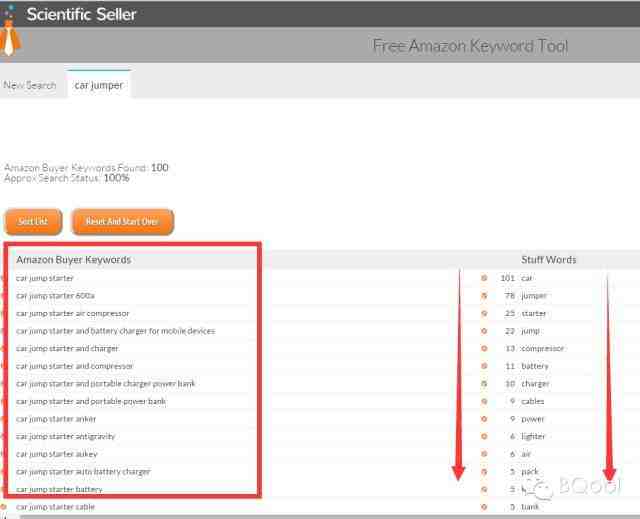This screenshot has height=519, width=640.
Task: Click the stuff word 'charger'
Action: (535, 384)
